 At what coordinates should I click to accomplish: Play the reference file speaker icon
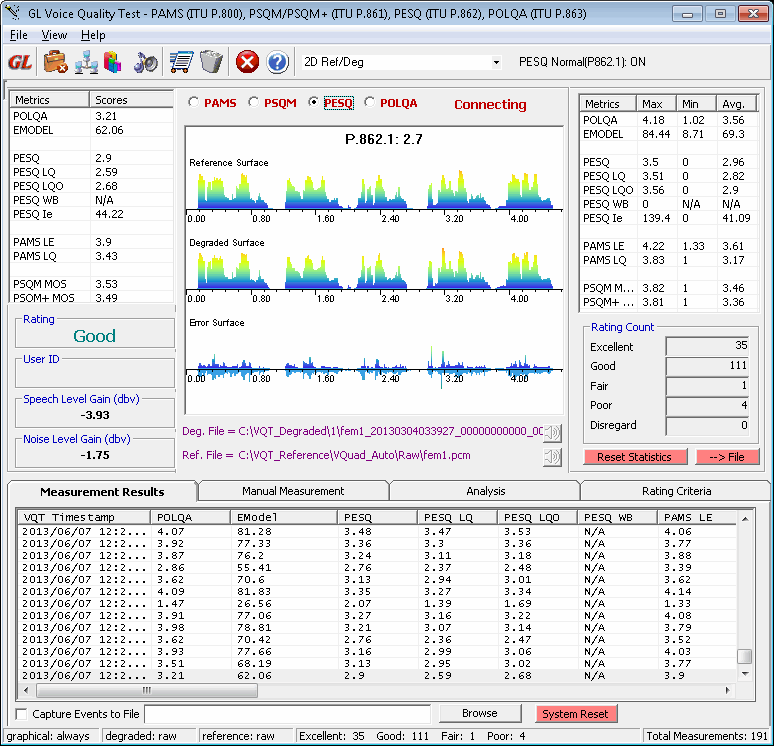[x=552, y=457]
